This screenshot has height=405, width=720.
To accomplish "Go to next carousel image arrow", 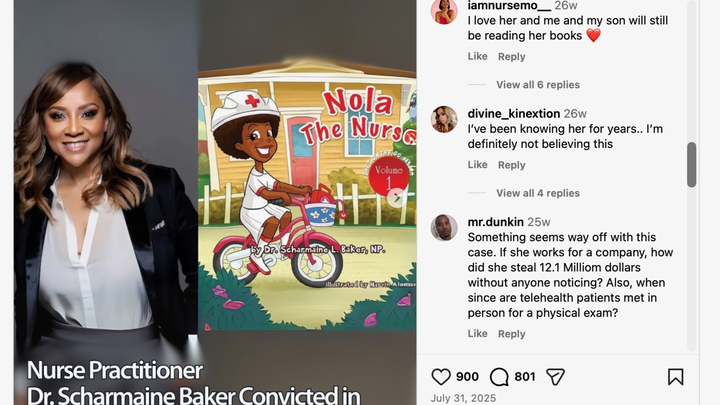I will (396, 198).
